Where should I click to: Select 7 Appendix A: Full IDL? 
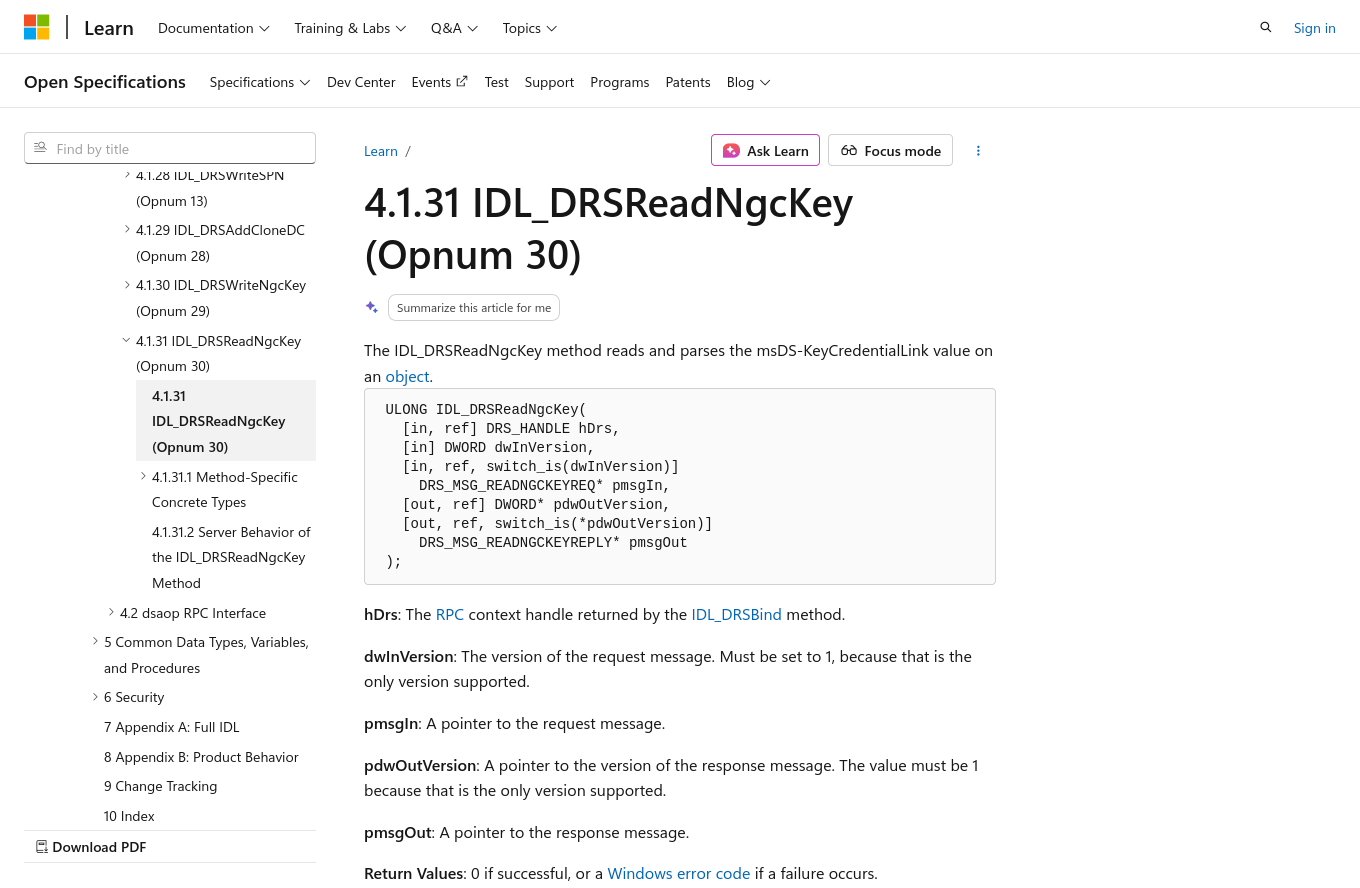pyautogui.click(x=171, y=727)
